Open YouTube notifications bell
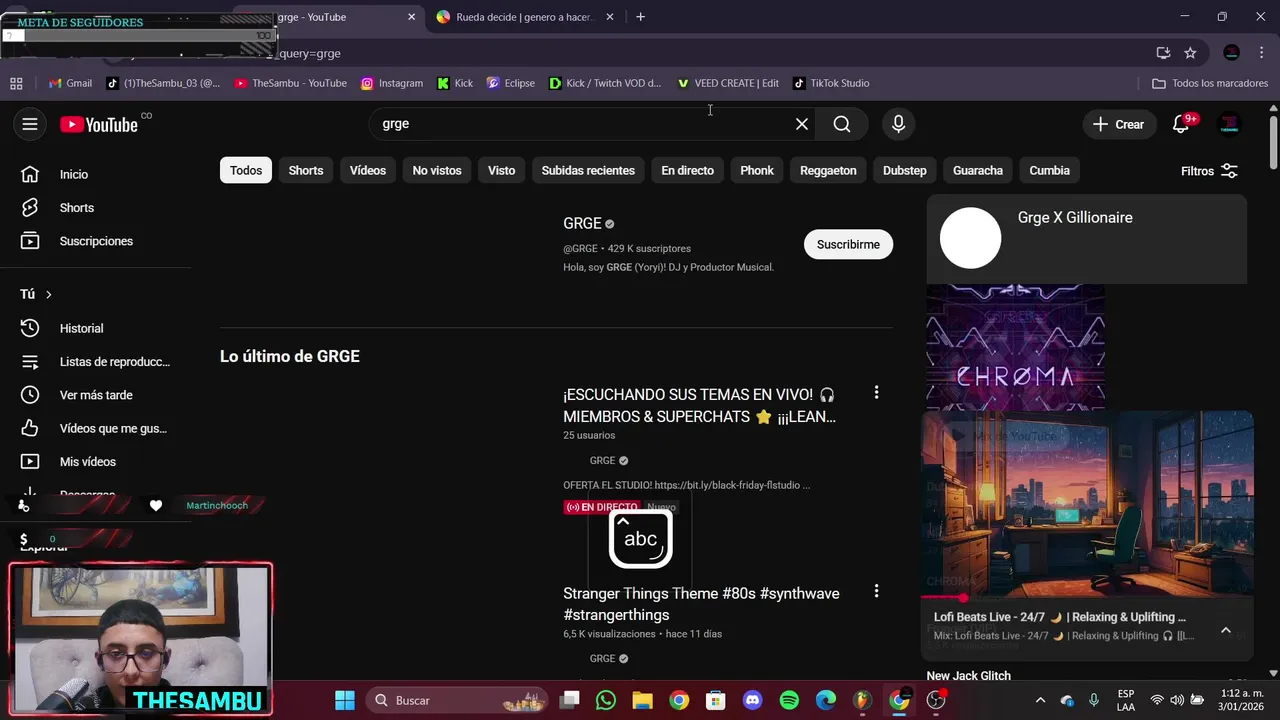Image resolution: width=1280 pixels, height=720 pixels. pos(1181,124)
